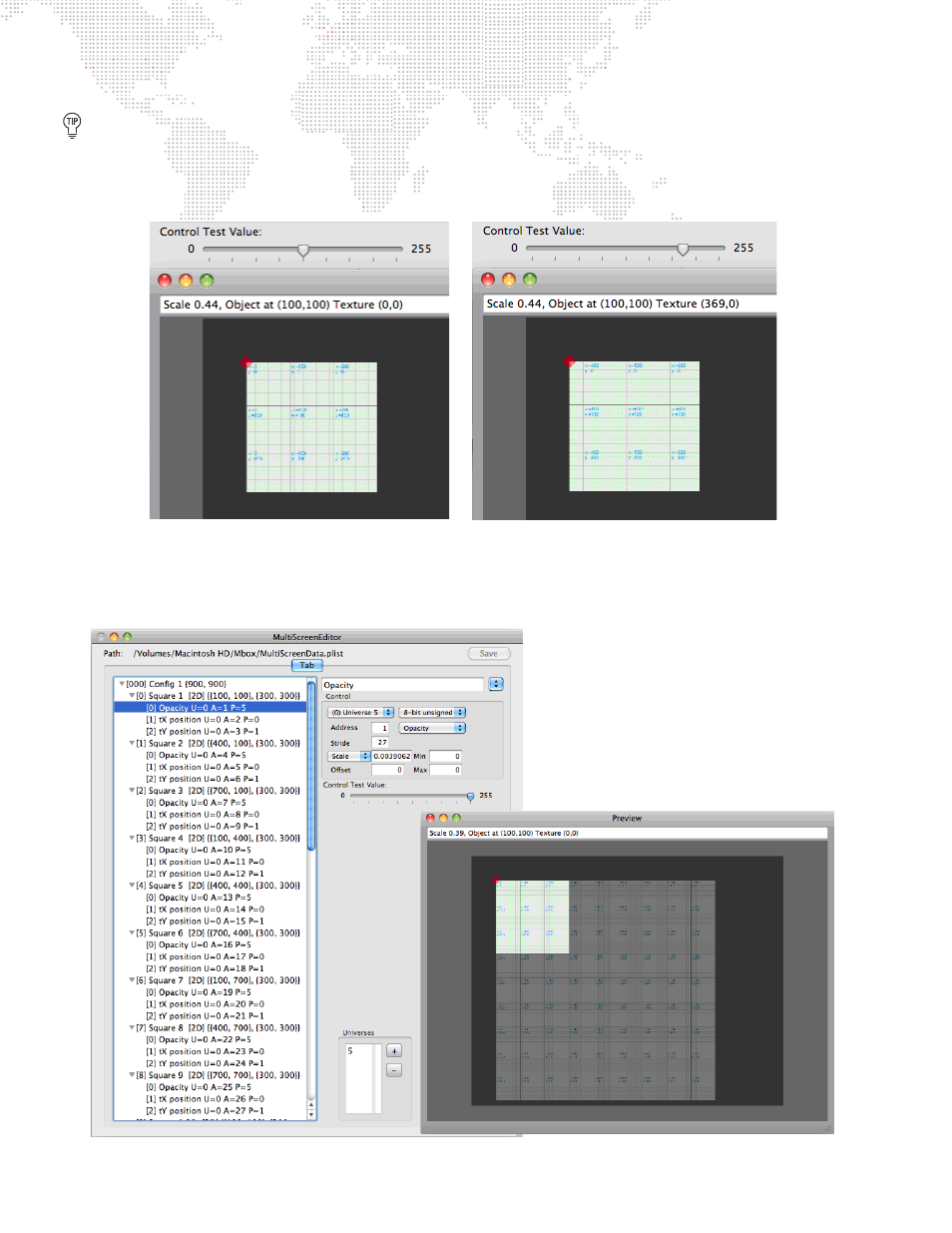Select row '[2] tY position U=0 A=27 P=1'
The width and height of the screenshot is (952, 1233).
coord(211,1111)
